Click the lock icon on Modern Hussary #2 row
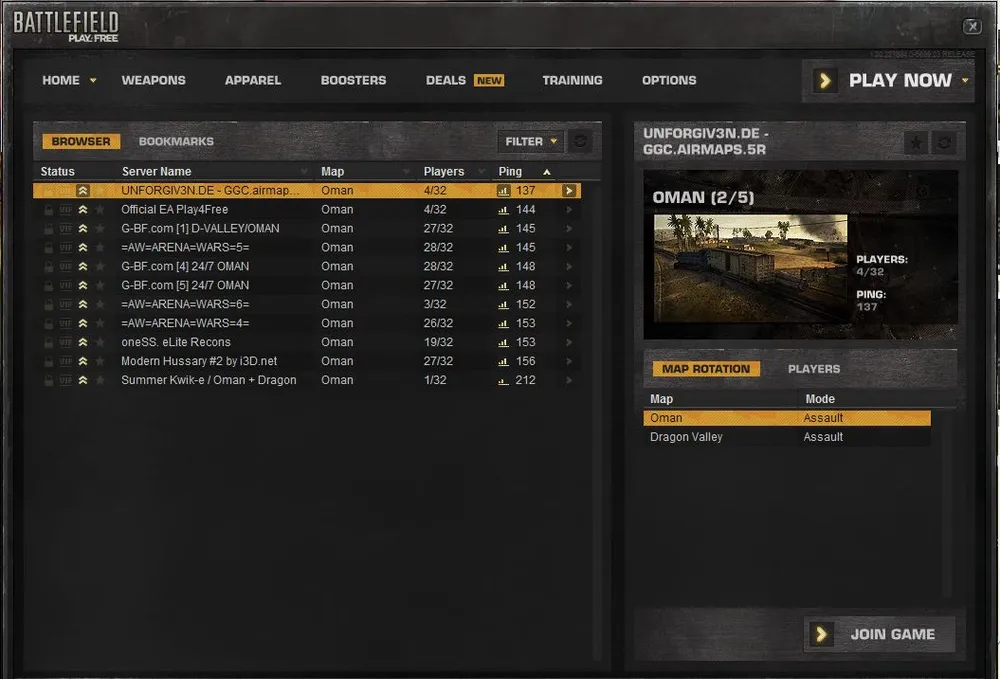This screenshot has height=679, width=1000. tap(48, 361)
